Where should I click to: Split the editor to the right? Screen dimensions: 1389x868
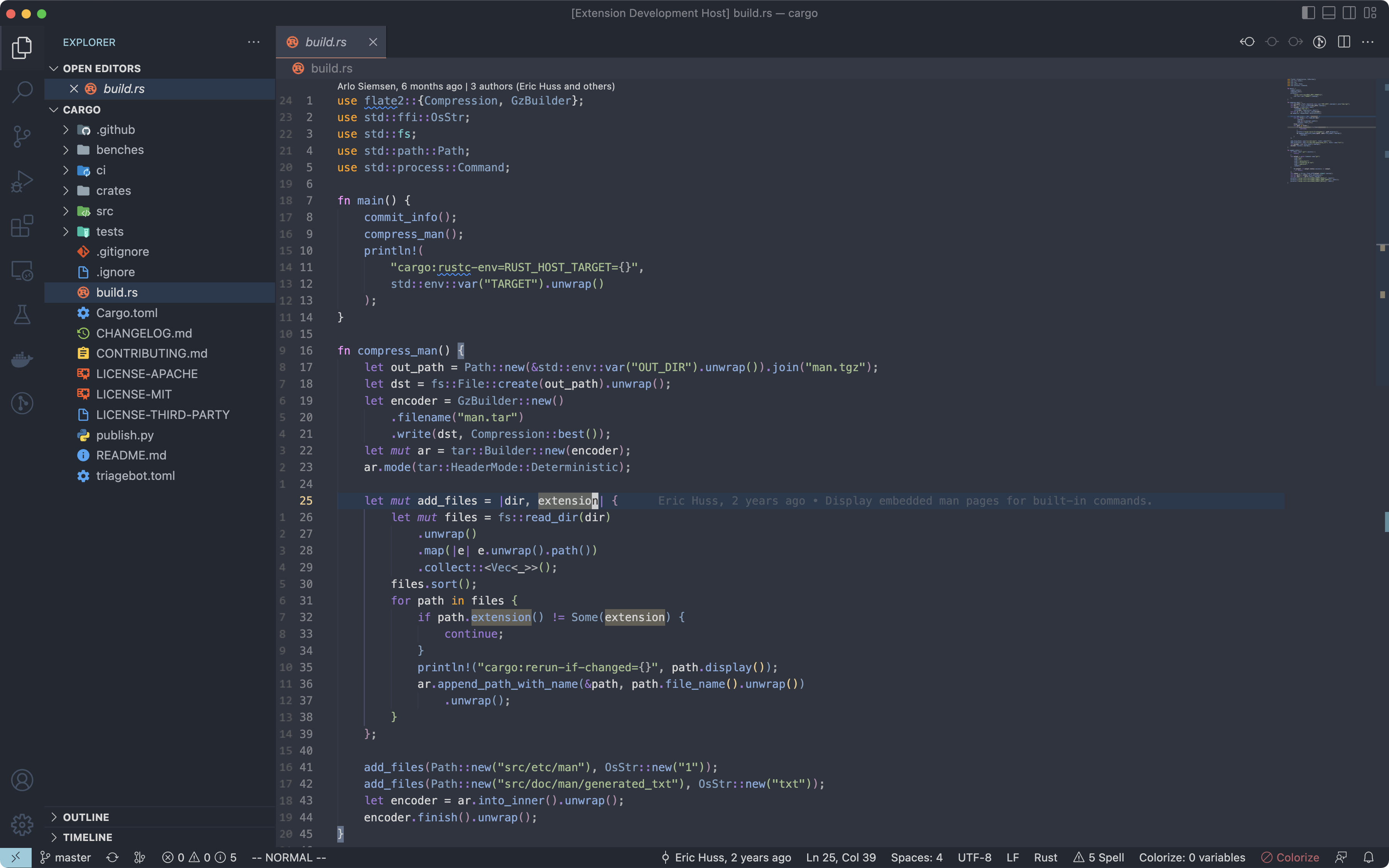point(1343,42)
